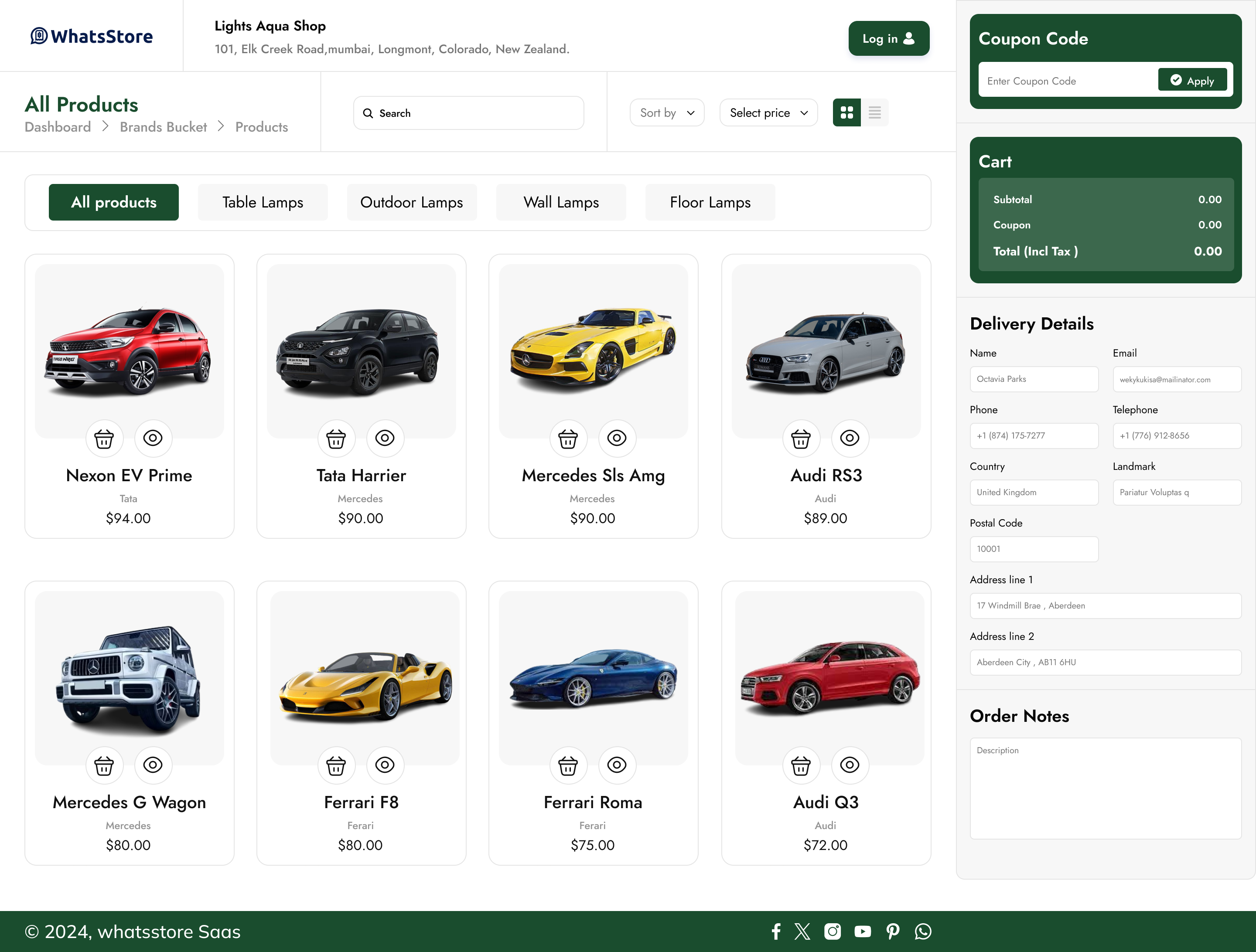Focus the product Search field
Viewport: 1256px width, 952px height.
pyautogui.click(x=468, y=113)
